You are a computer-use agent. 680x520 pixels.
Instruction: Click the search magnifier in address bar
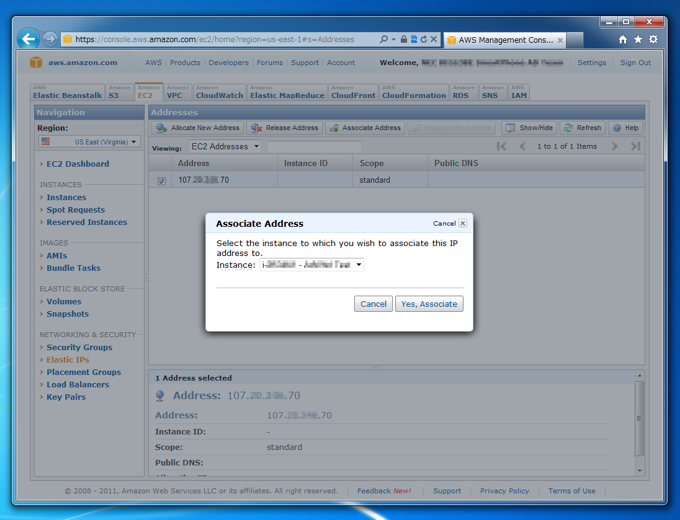(383, 39)
